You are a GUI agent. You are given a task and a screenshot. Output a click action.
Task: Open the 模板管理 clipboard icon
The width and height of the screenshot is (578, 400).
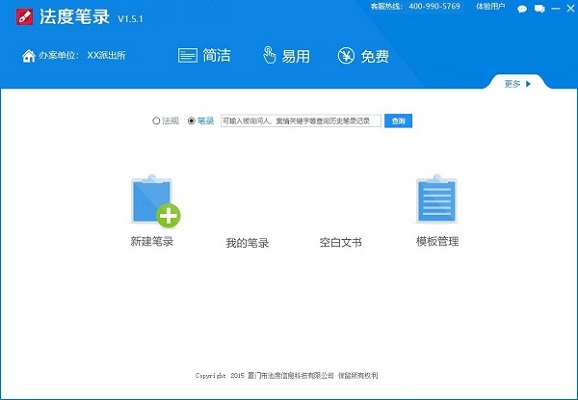437,199
